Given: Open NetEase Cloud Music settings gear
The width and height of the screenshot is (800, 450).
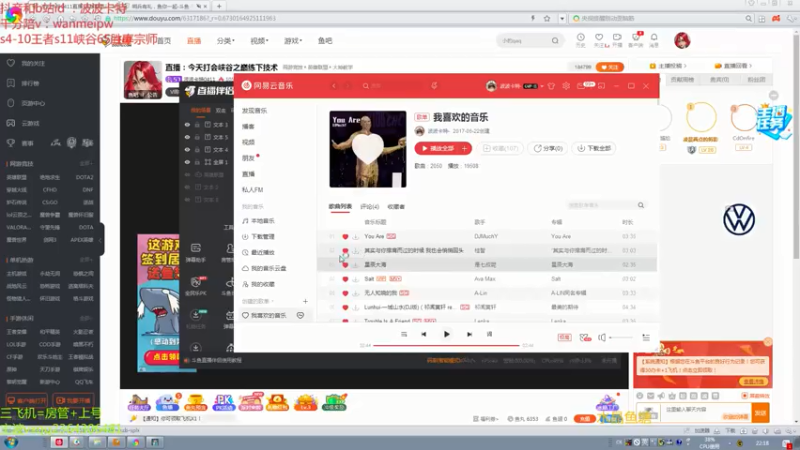Looking at the screenshot, I should 566,86.
